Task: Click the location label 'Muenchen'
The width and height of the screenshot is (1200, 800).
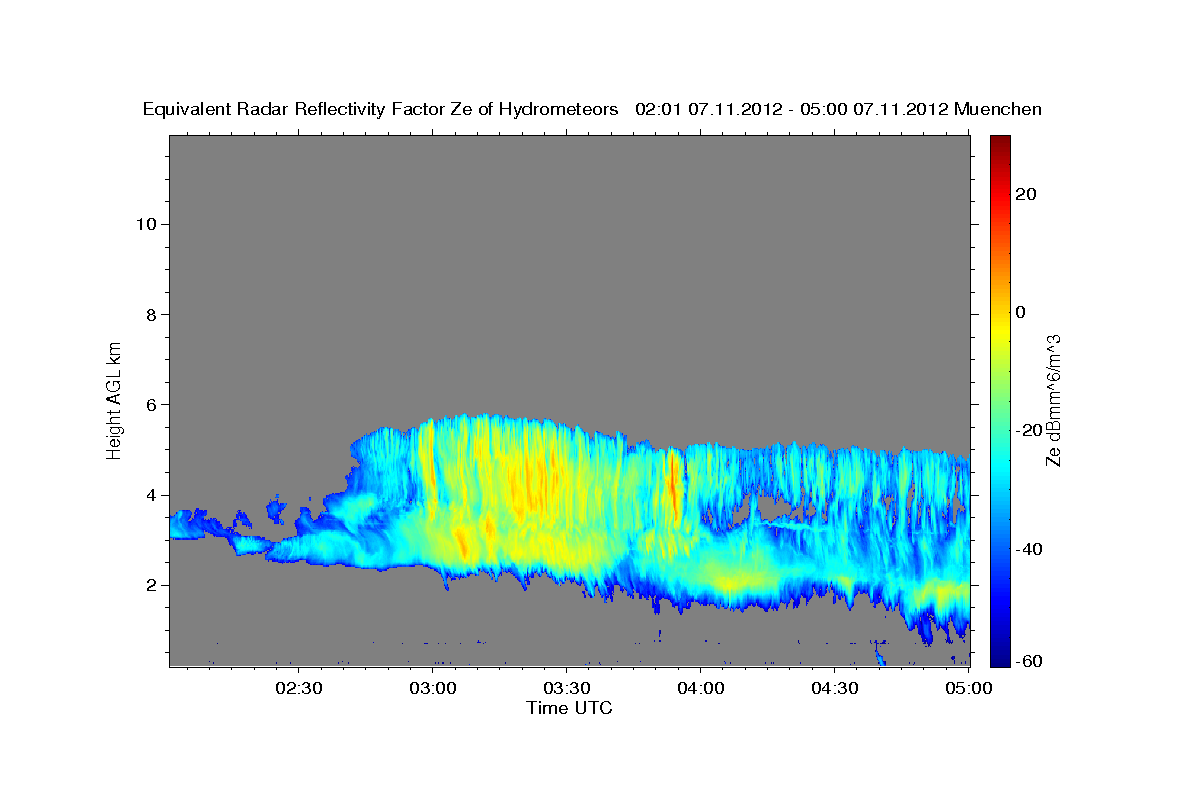Action: [x=999, y=110]
